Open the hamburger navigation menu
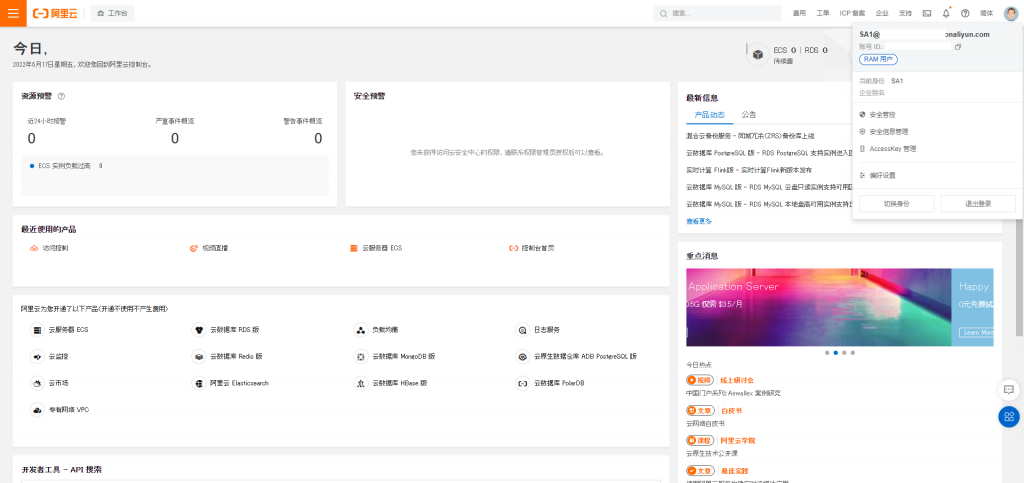Viewport: 1024px width, 483px height. coord(13,13)
